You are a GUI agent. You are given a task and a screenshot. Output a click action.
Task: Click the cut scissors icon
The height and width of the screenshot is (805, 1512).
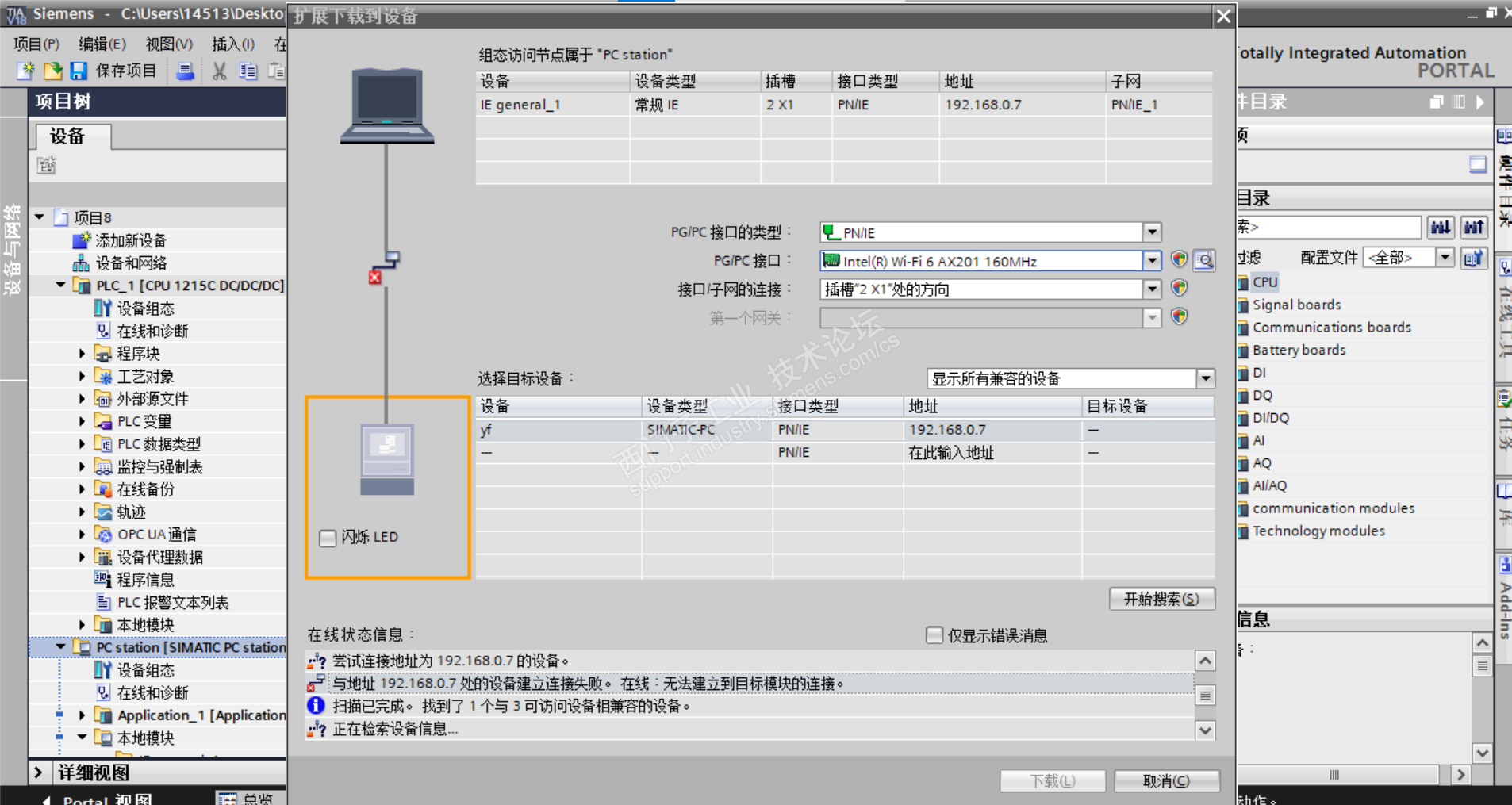point(220,71)
